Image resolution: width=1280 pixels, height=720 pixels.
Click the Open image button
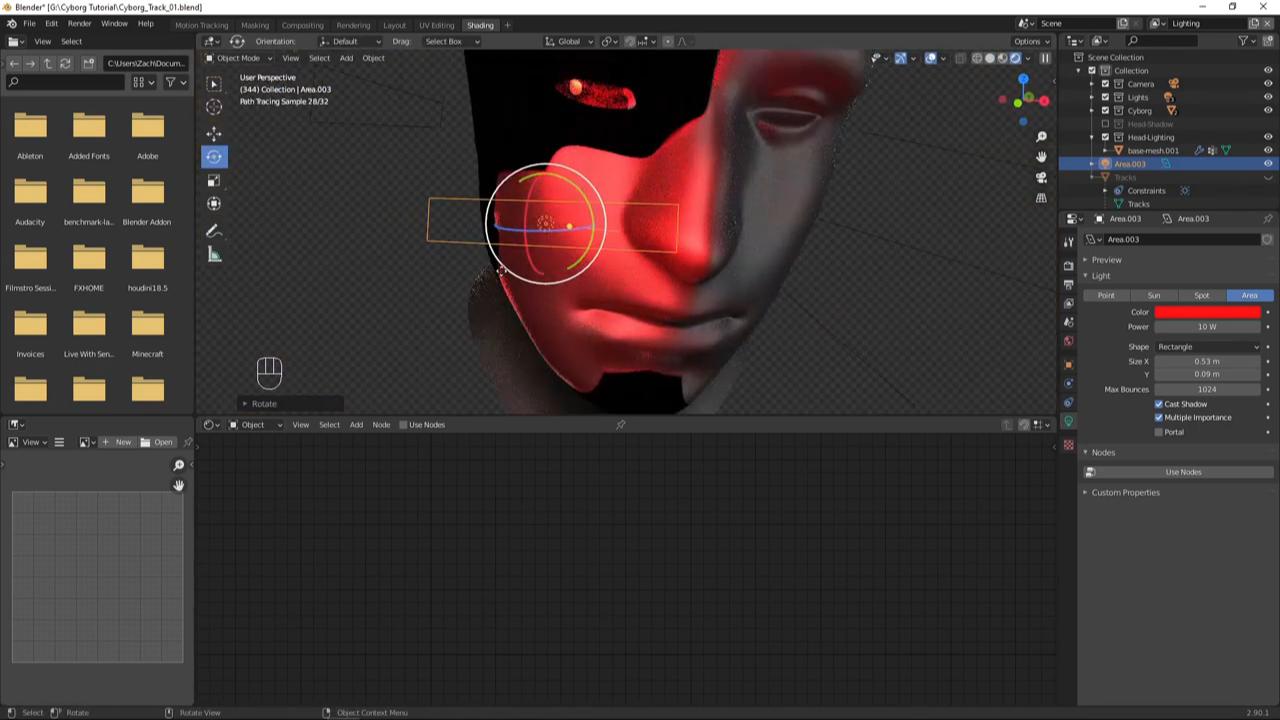pyautogui.click(x=156, y=442)
